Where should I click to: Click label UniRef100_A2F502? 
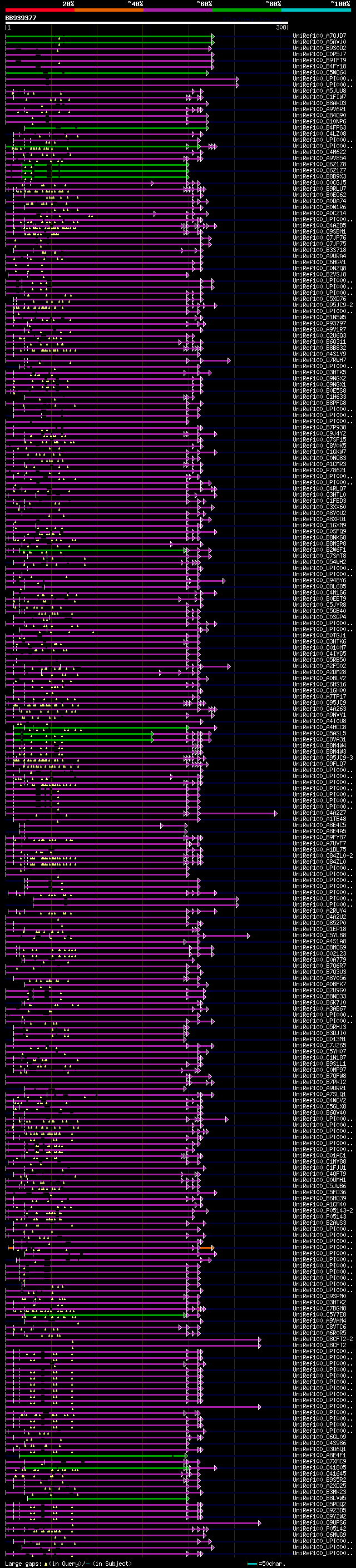tap(319, 666)
